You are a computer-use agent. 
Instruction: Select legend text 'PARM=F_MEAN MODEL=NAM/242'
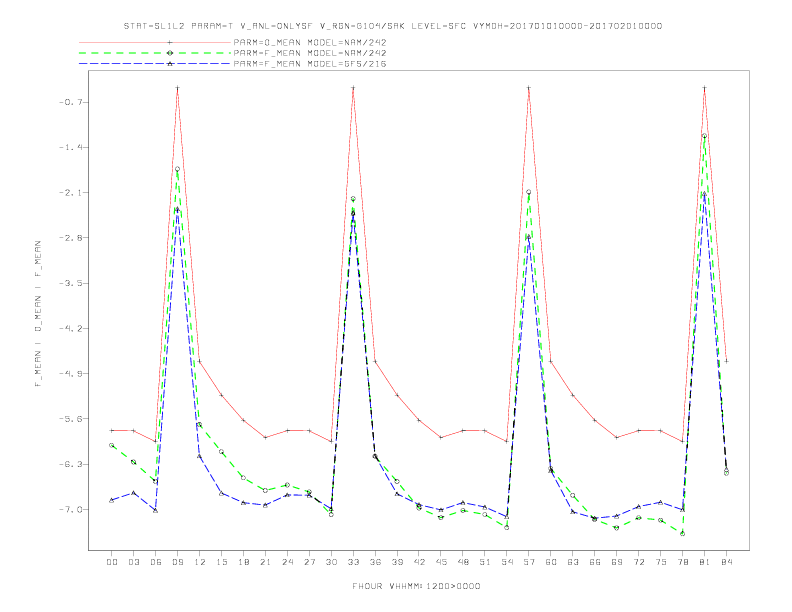coord(310,53)
